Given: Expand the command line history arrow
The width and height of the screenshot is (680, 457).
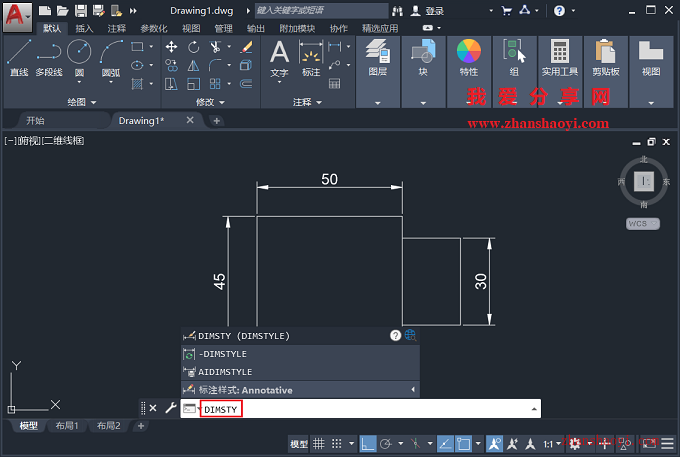Looking at the screenshot, I should 534,409.
